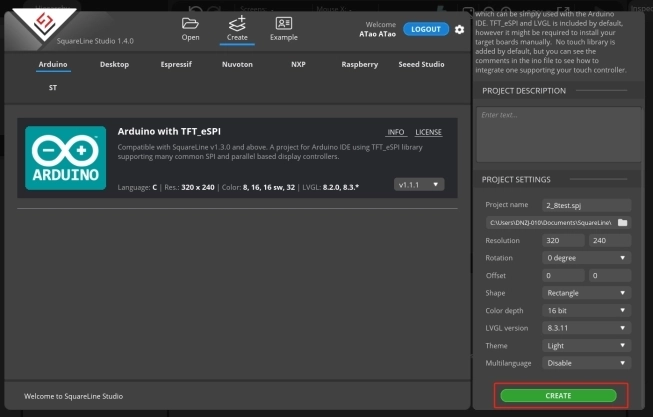Viewport: 653px width, 417px height.
Task: Click the LOGOUT button
Action: click(426, 29)
